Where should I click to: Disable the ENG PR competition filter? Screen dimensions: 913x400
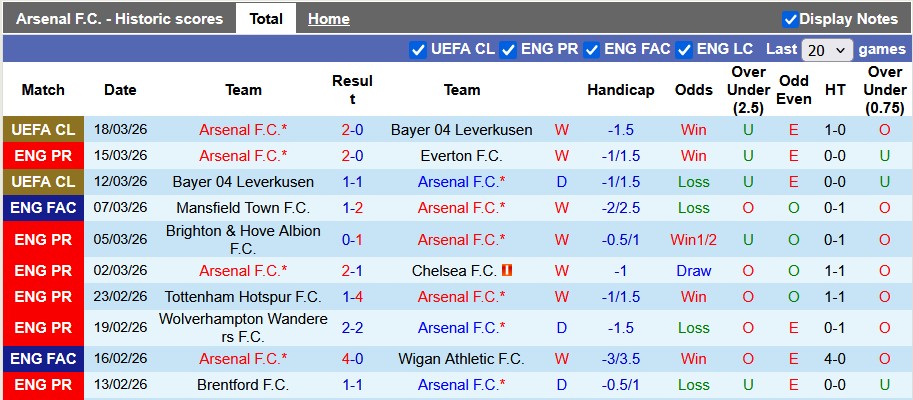click(508, 49)
